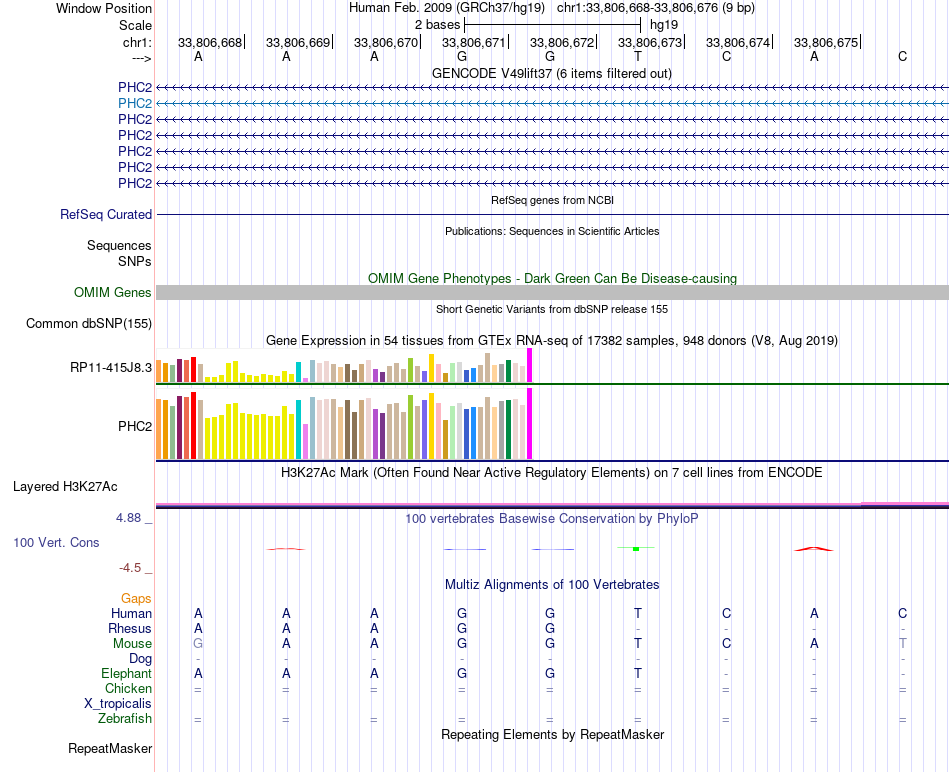Click the Window Position label
The width and height of the screenshot is (950, 772).
104,8
